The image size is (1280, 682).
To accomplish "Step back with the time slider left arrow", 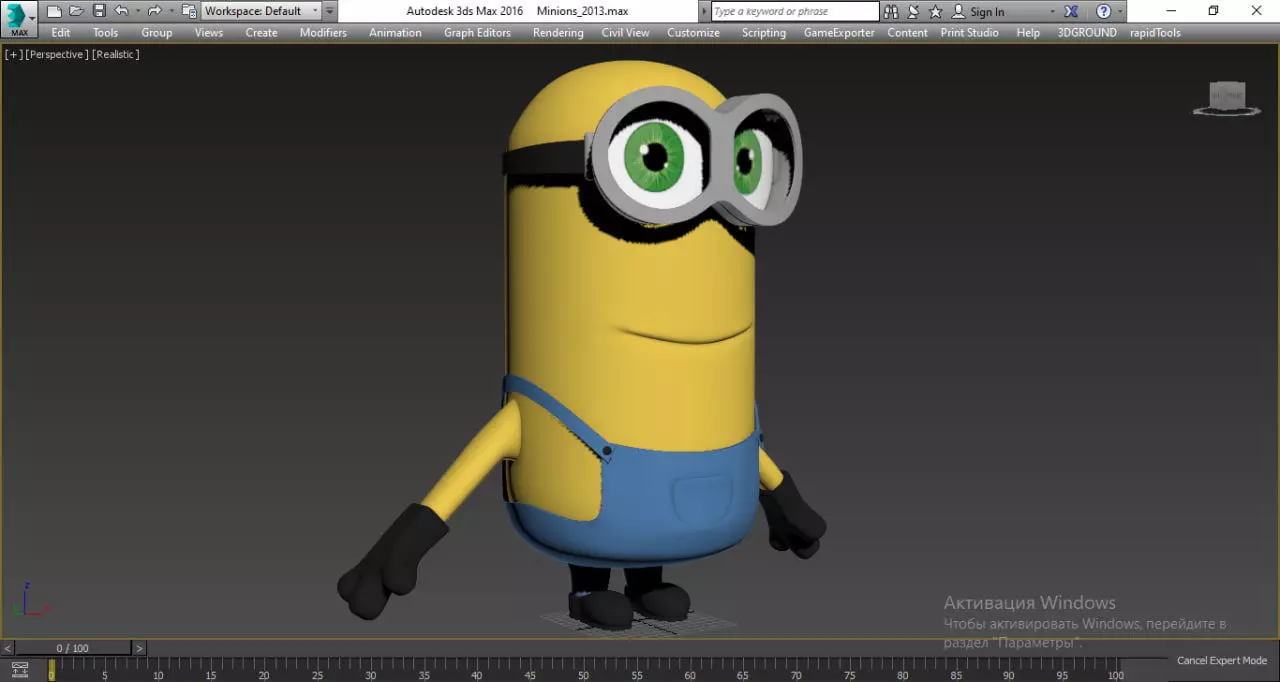I will [7, 648].
